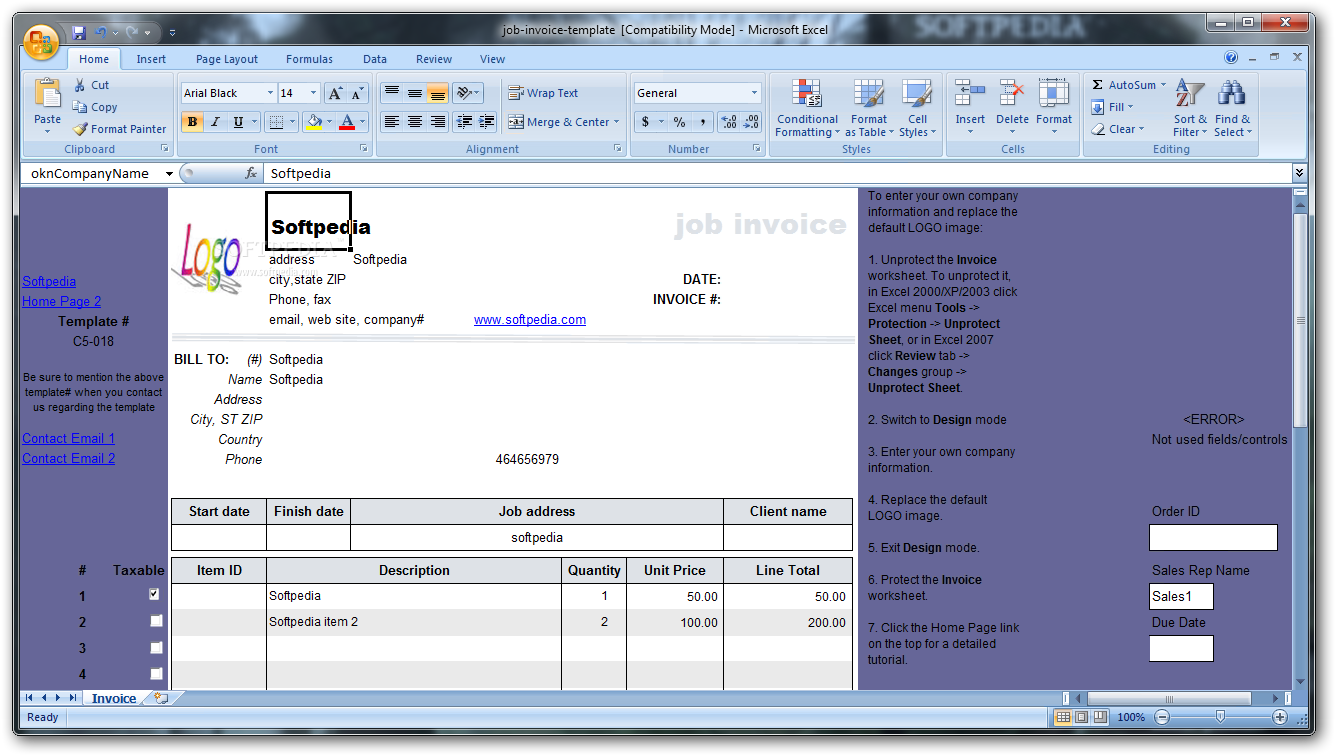Select the Invoice sheet tab
Viewport: 1336px width, 756px height.
114,698
